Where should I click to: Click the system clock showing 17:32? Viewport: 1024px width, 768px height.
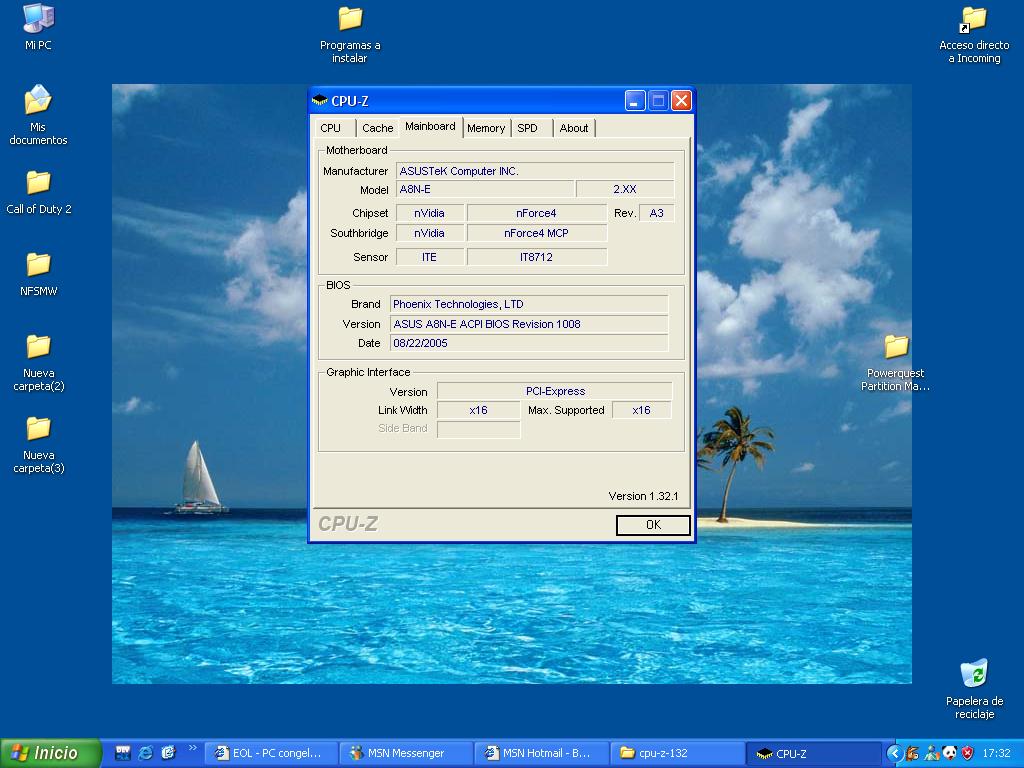coord(996,754)
